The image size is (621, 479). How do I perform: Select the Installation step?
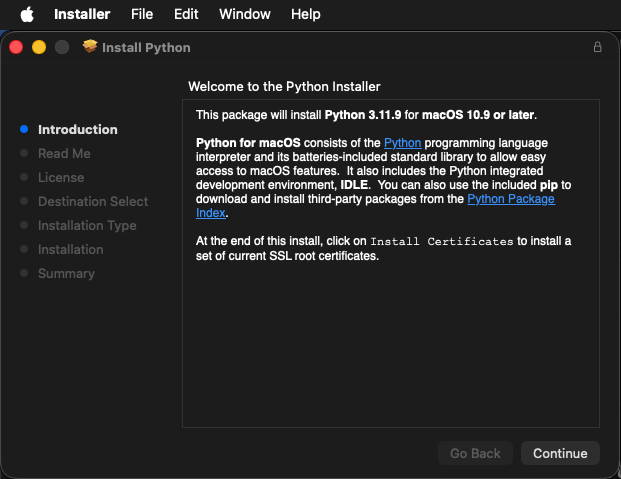tap(70, 249)
